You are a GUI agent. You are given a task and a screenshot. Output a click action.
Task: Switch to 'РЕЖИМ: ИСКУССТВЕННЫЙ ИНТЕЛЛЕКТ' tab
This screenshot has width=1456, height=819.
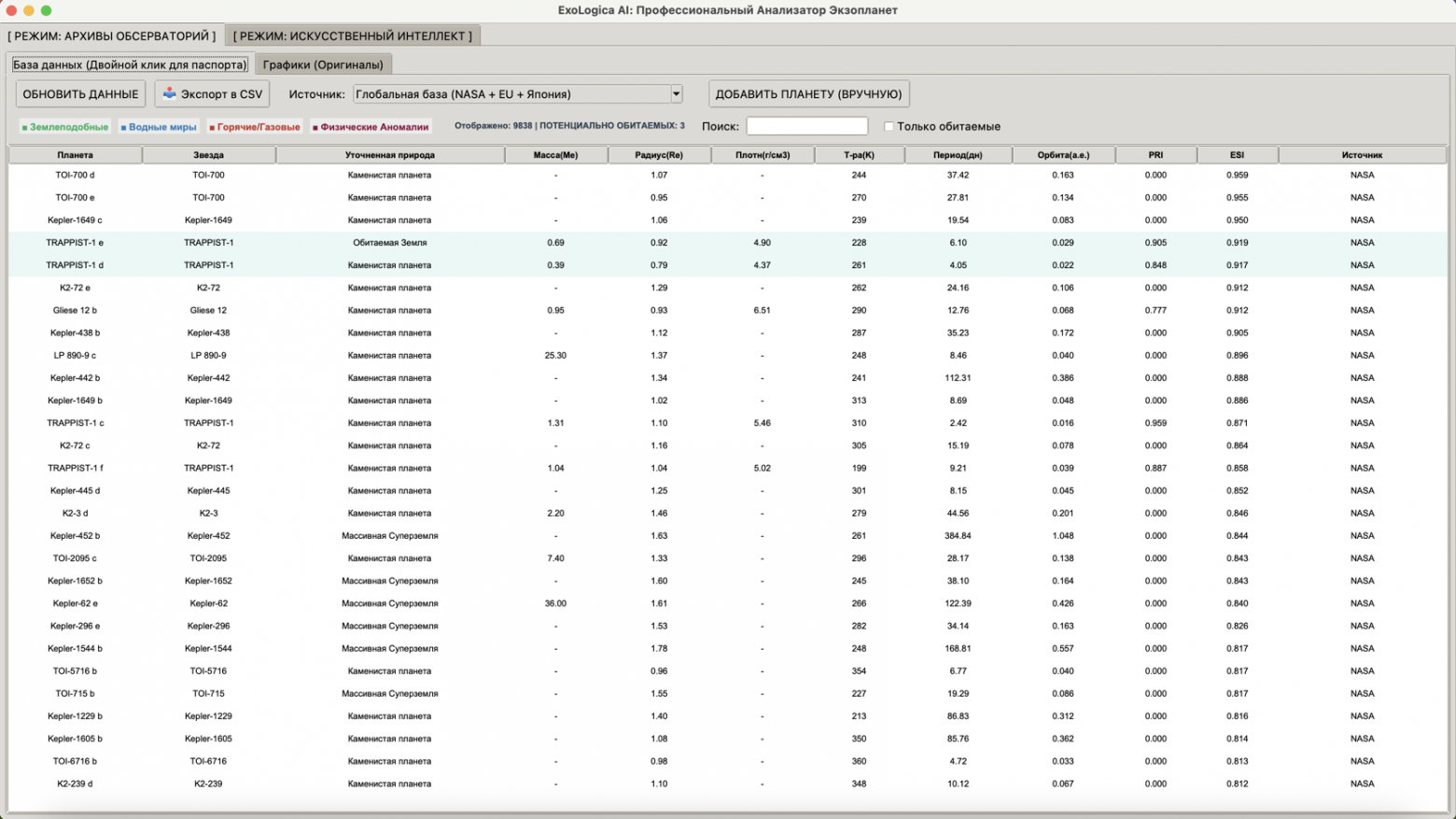[352, 35]
